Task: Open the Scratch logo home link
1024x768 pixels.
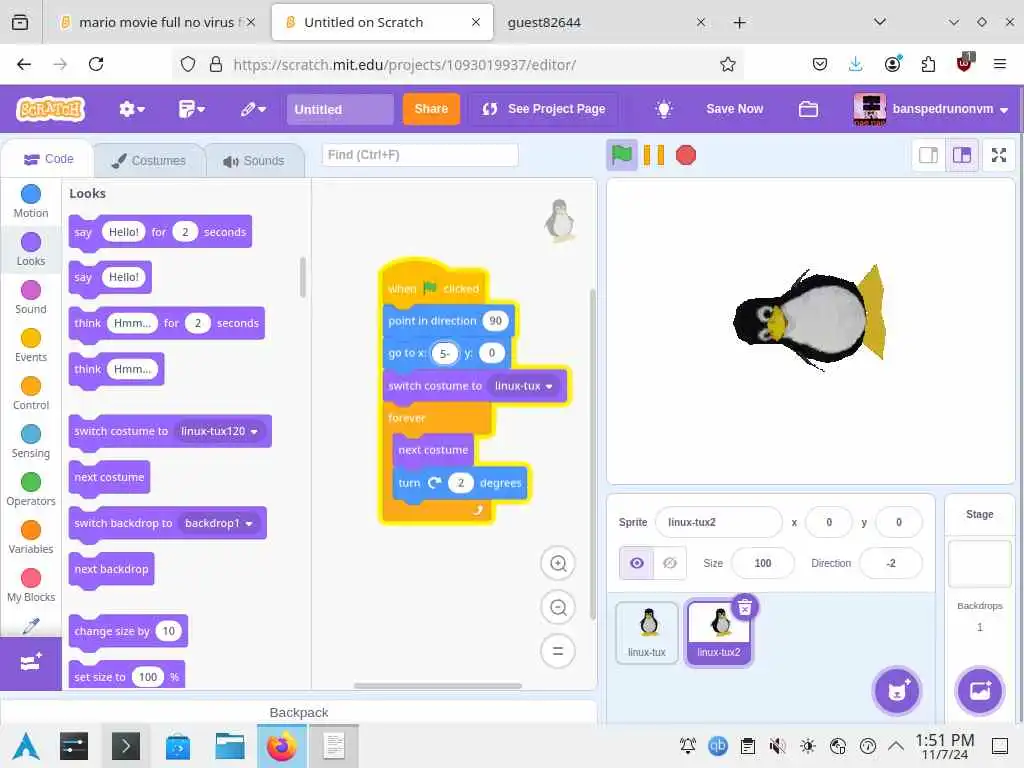Action: click(51, 109)
